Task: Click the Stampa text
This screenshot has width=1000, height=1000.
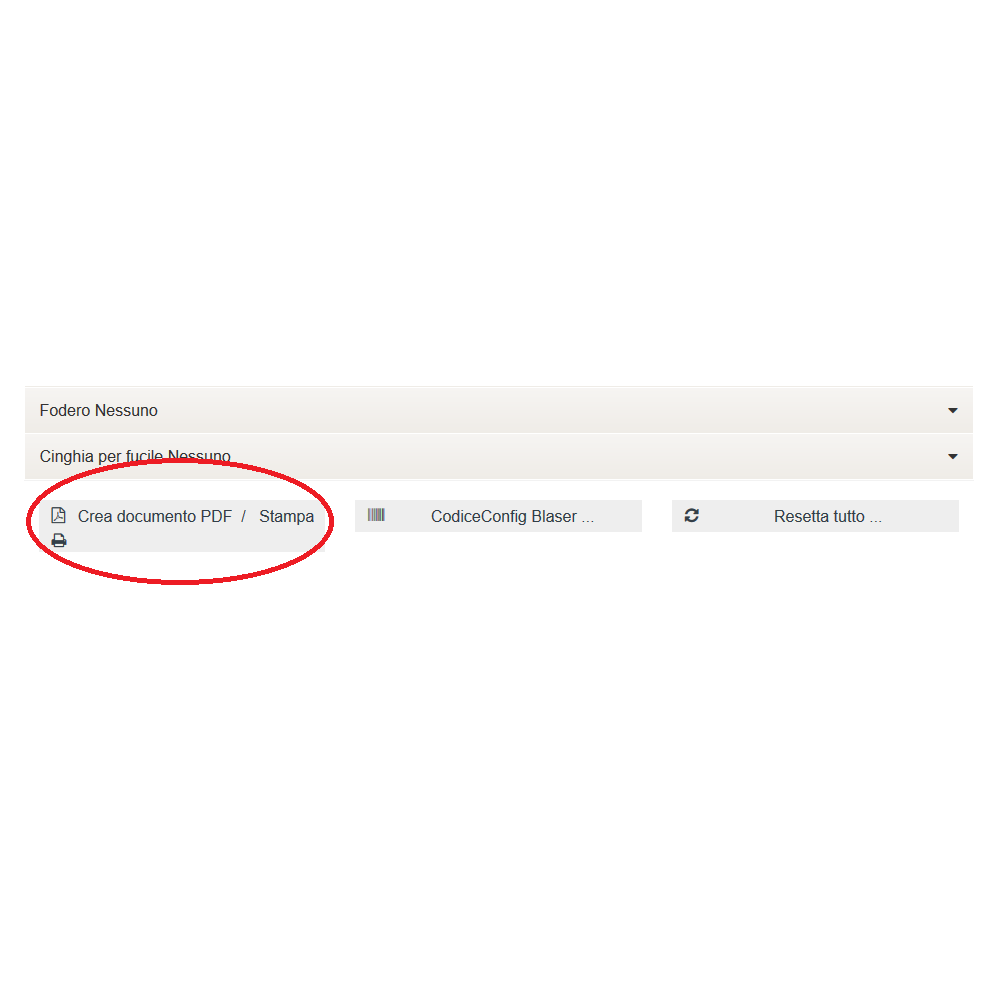Action: (x=286, y=517)
